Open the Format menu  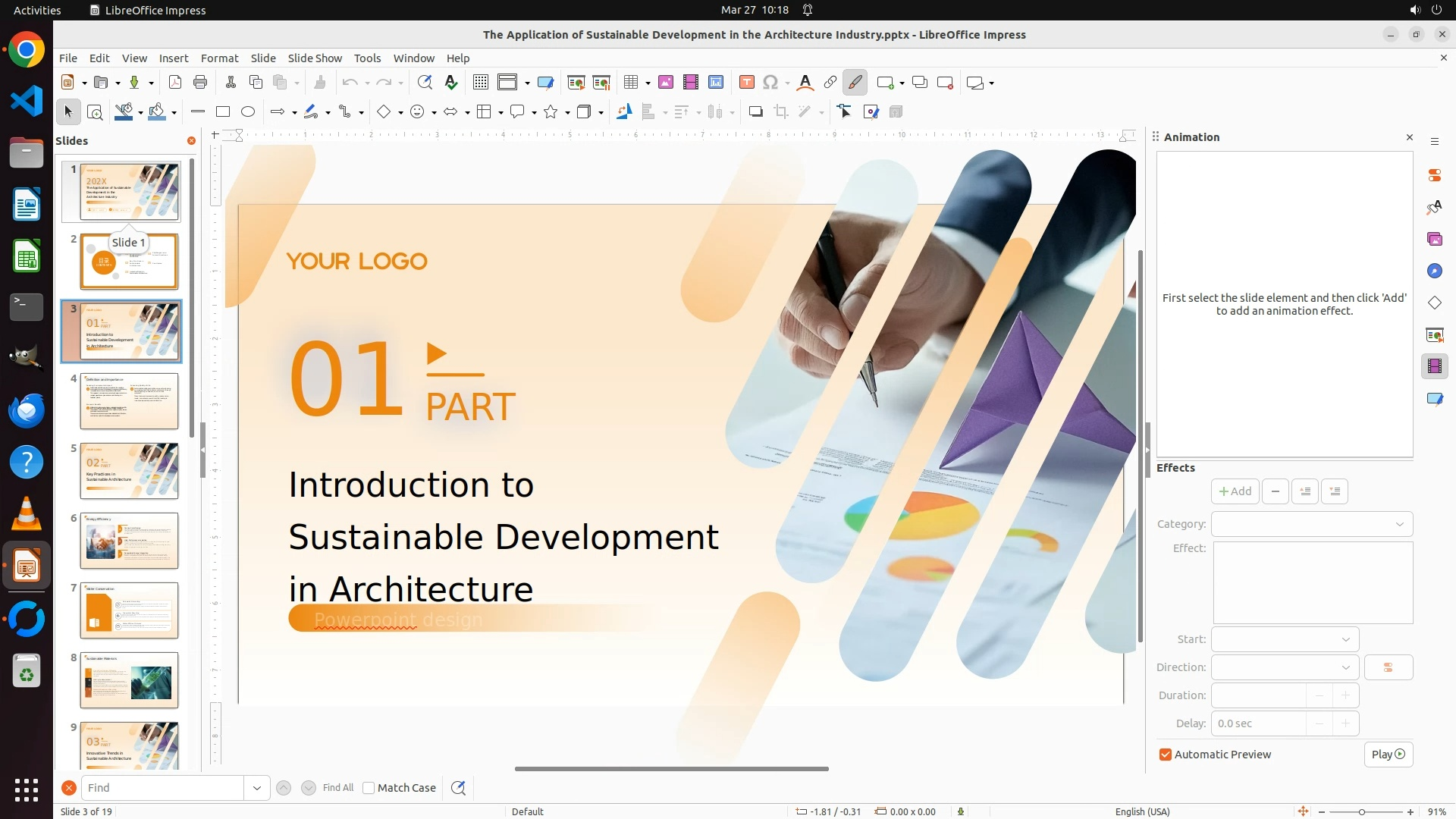click(219, 58)
